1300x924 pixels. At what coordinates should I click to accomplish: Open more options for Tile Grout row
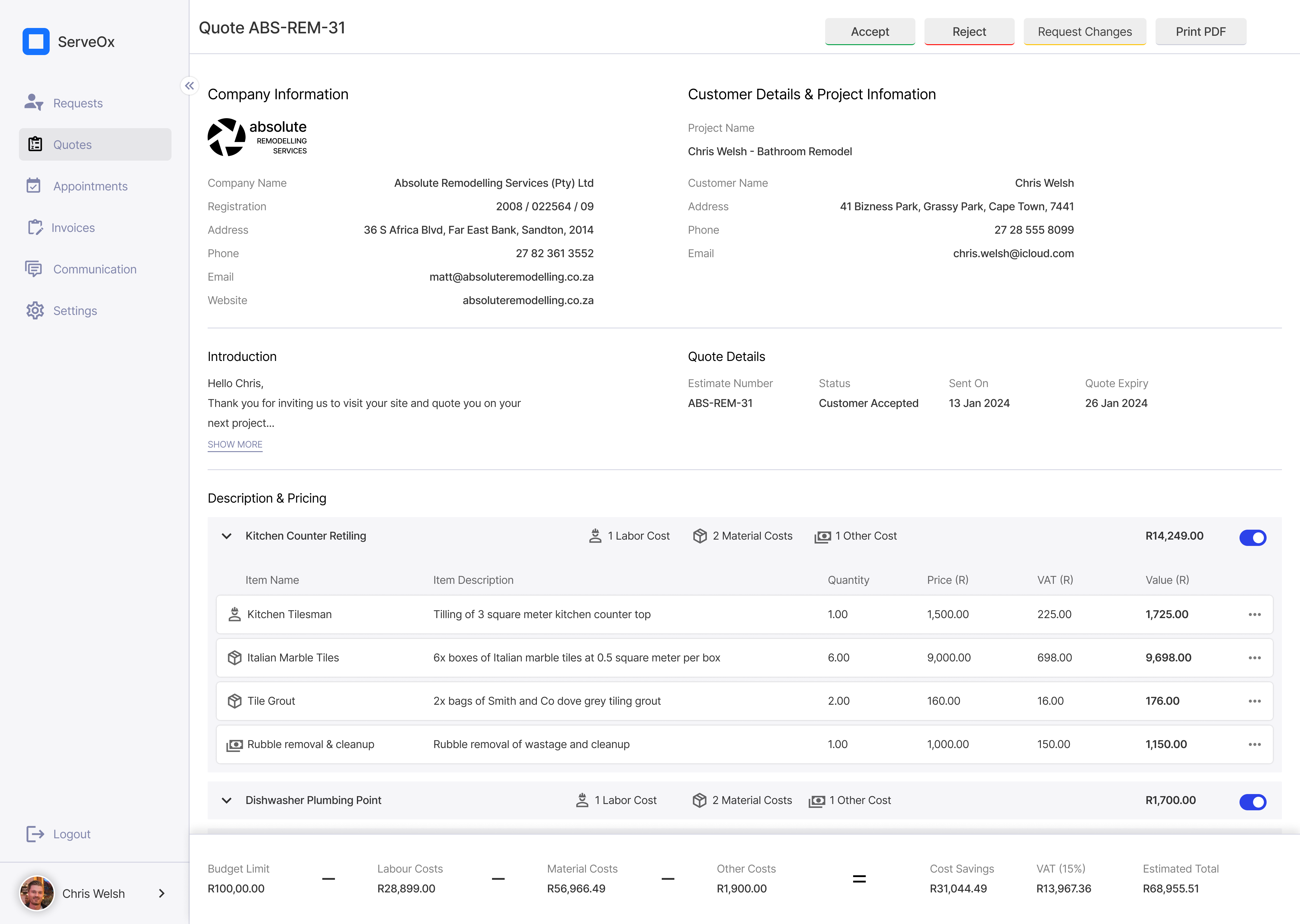tap(1255, 701)
